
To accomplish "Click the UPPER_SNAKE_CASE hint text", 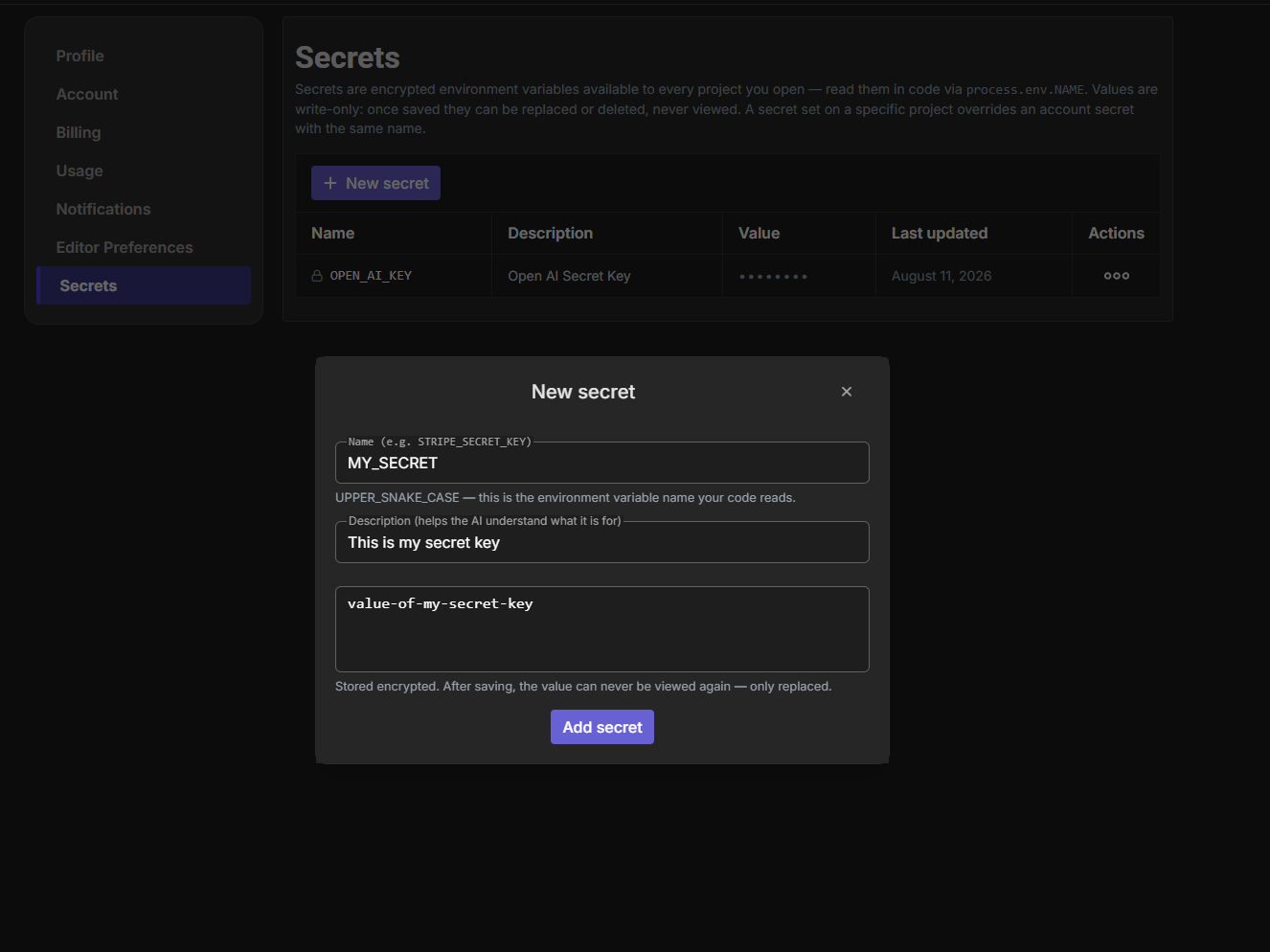I will coord(565,497).
